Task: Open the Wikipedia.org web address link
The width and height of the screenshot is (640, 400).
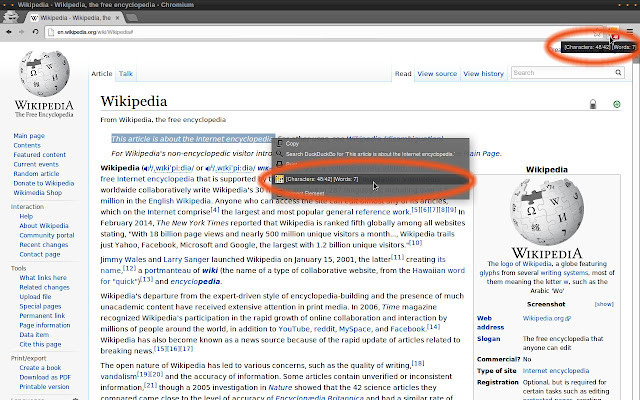Action: [x=543, y=318]
